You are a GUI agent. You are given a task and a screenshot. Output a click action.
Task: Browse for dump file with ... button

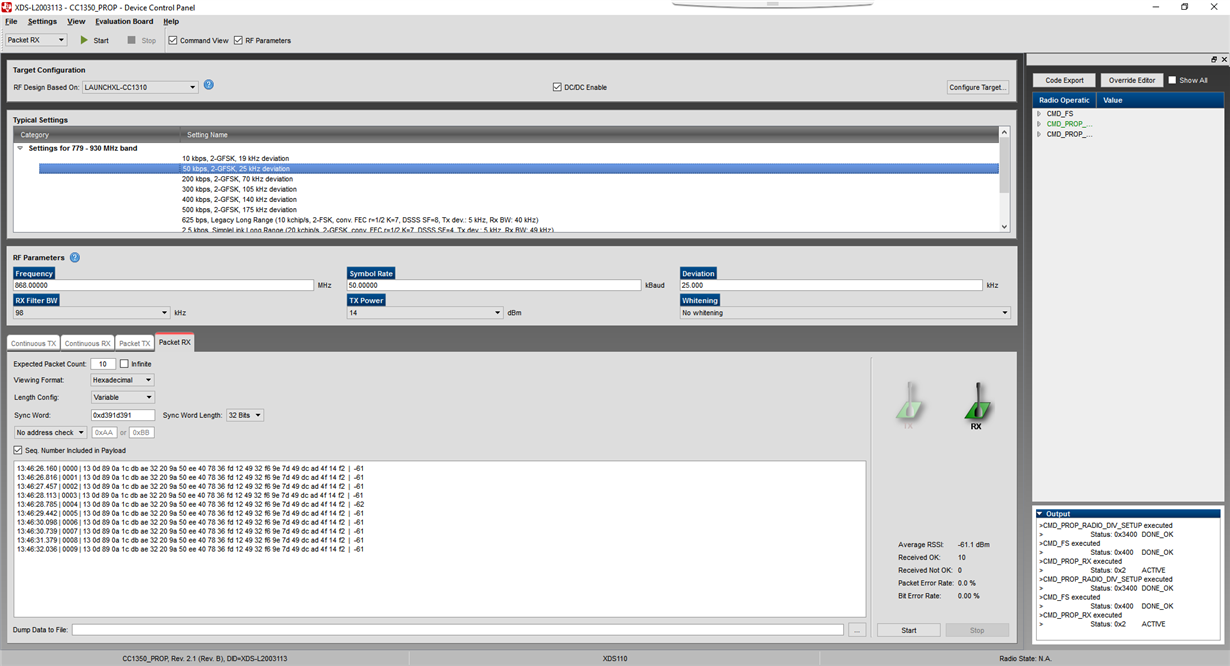[x=857, y=630]
